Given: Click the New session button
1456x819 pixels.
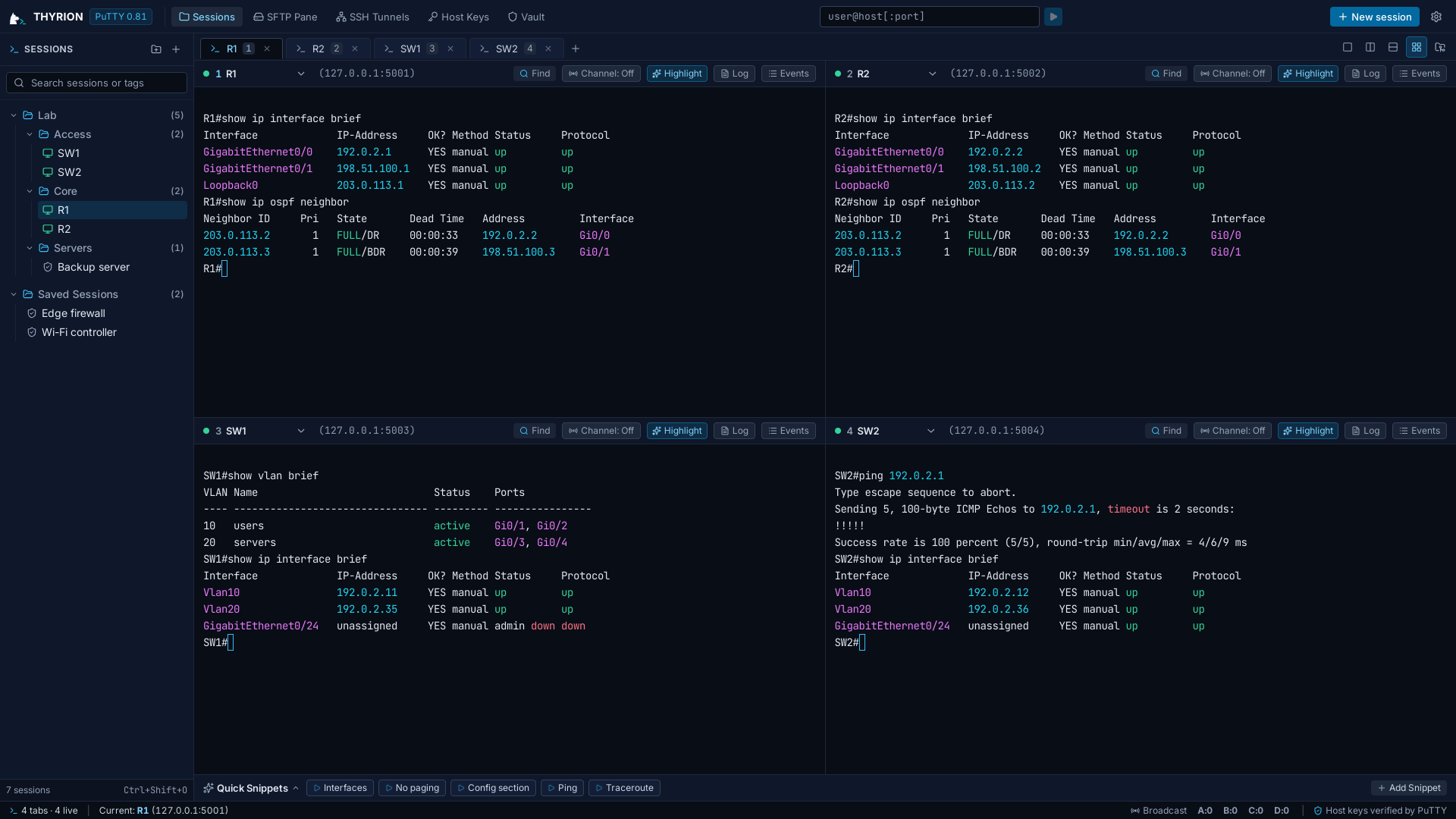Looking at the screenshot, I should pyautogui.click(x=1374, y=17).
